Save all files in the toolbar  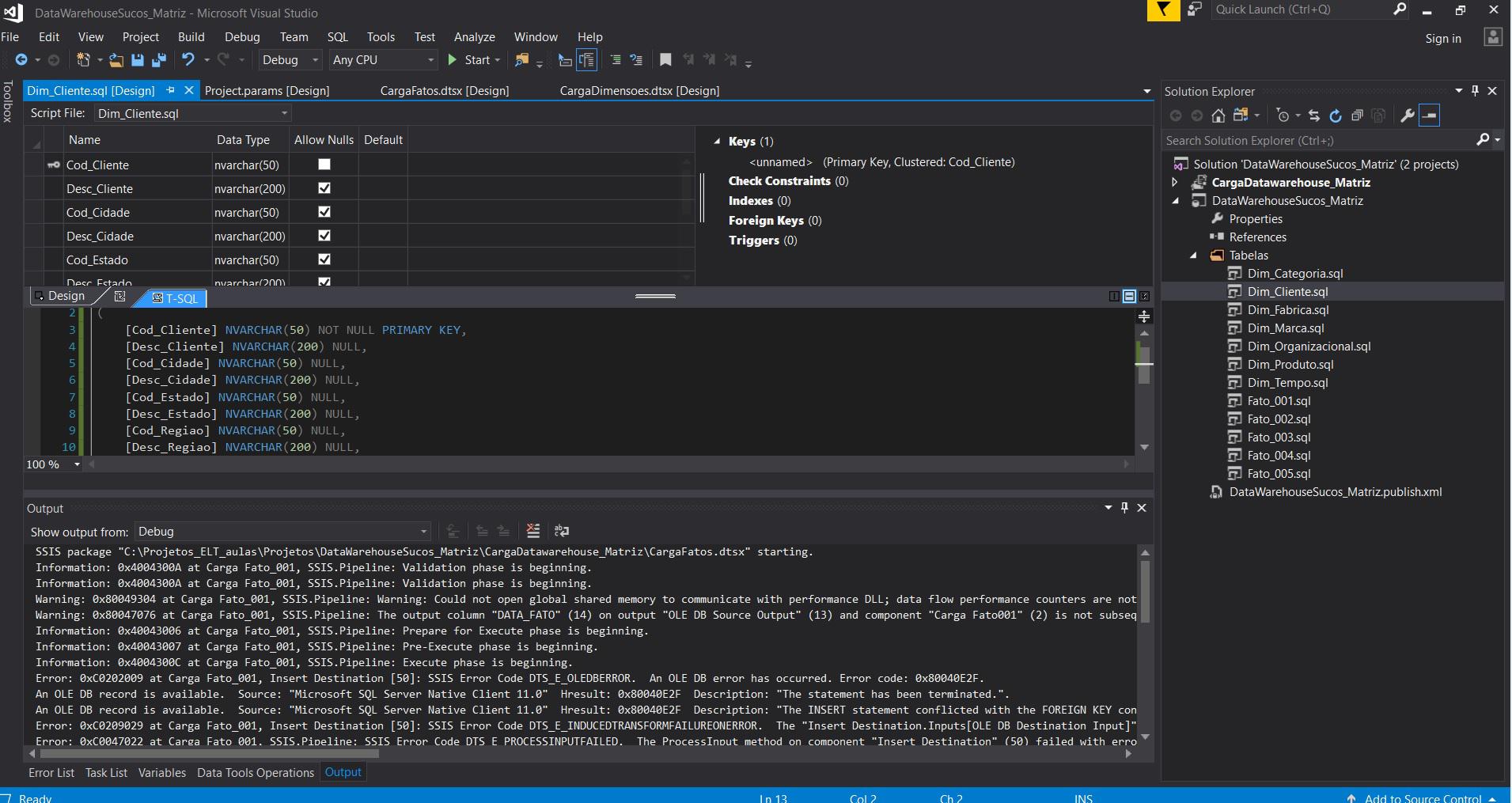[159, 60]
